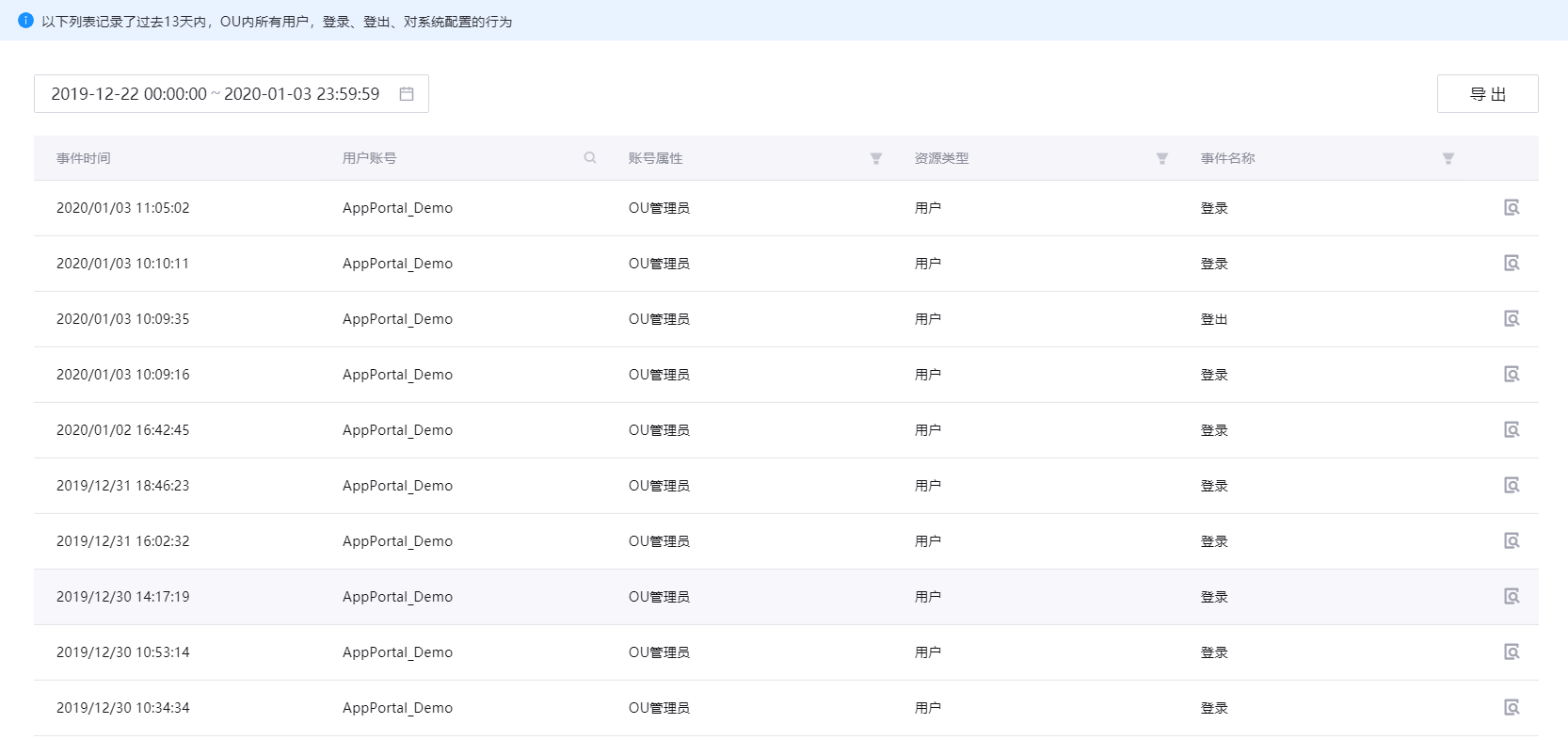
Task: View details of 2020/01/03 10:10:11 event
Action: tap(1512, 263)
